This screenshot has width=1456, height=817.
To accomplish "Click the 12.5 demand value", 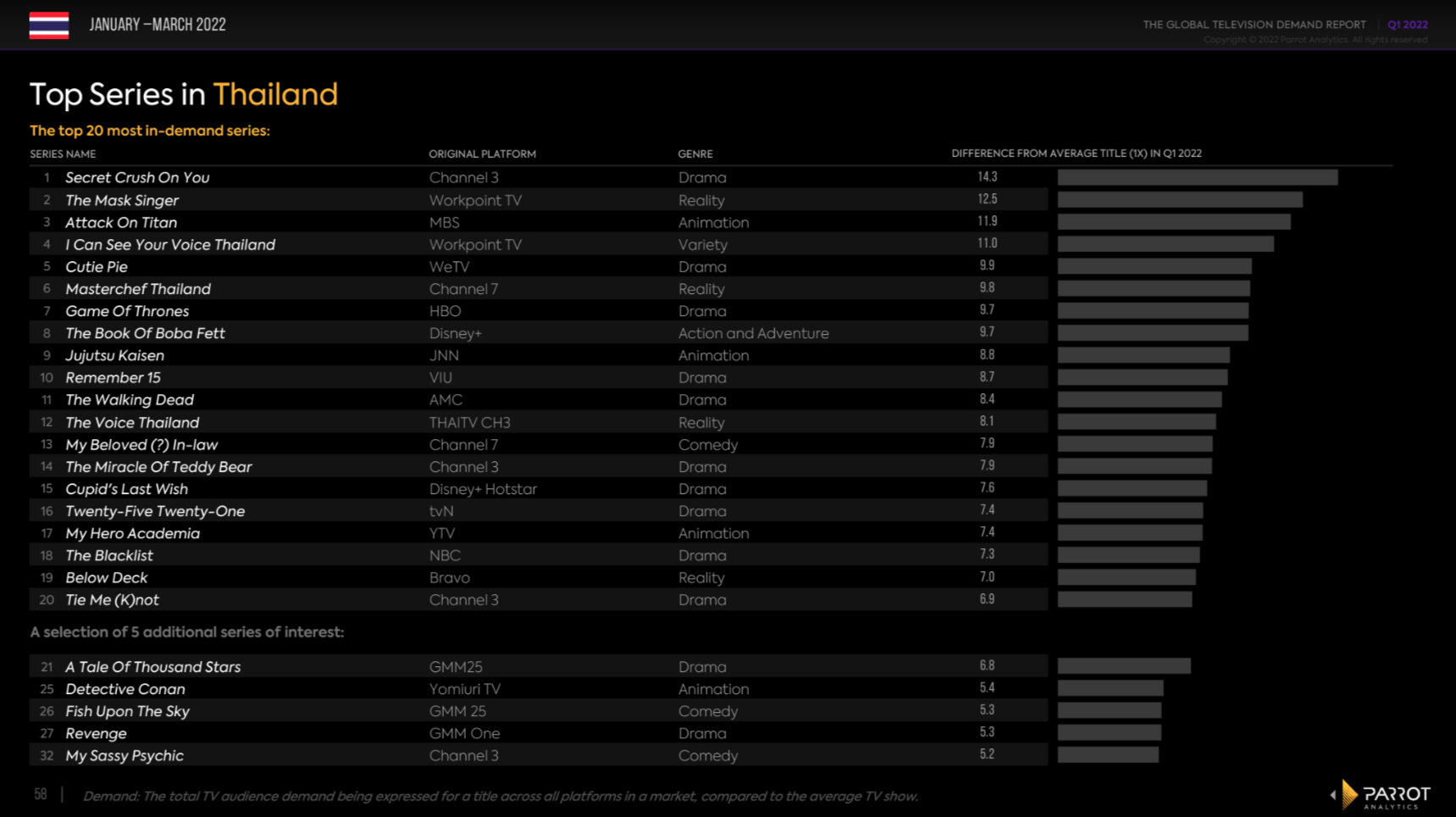I will pos(987,199).
